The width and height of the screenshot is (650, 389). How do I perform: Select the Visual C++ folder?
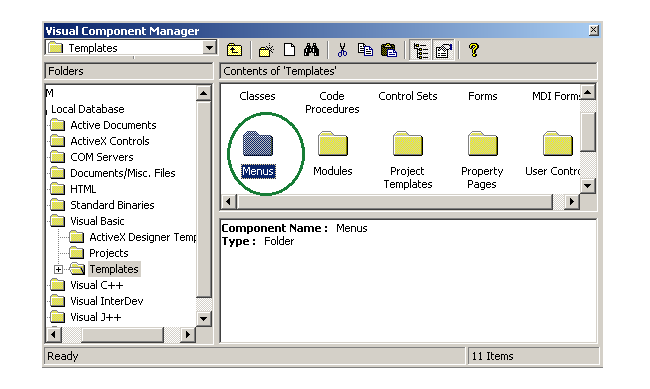click(x=97, y=285)
